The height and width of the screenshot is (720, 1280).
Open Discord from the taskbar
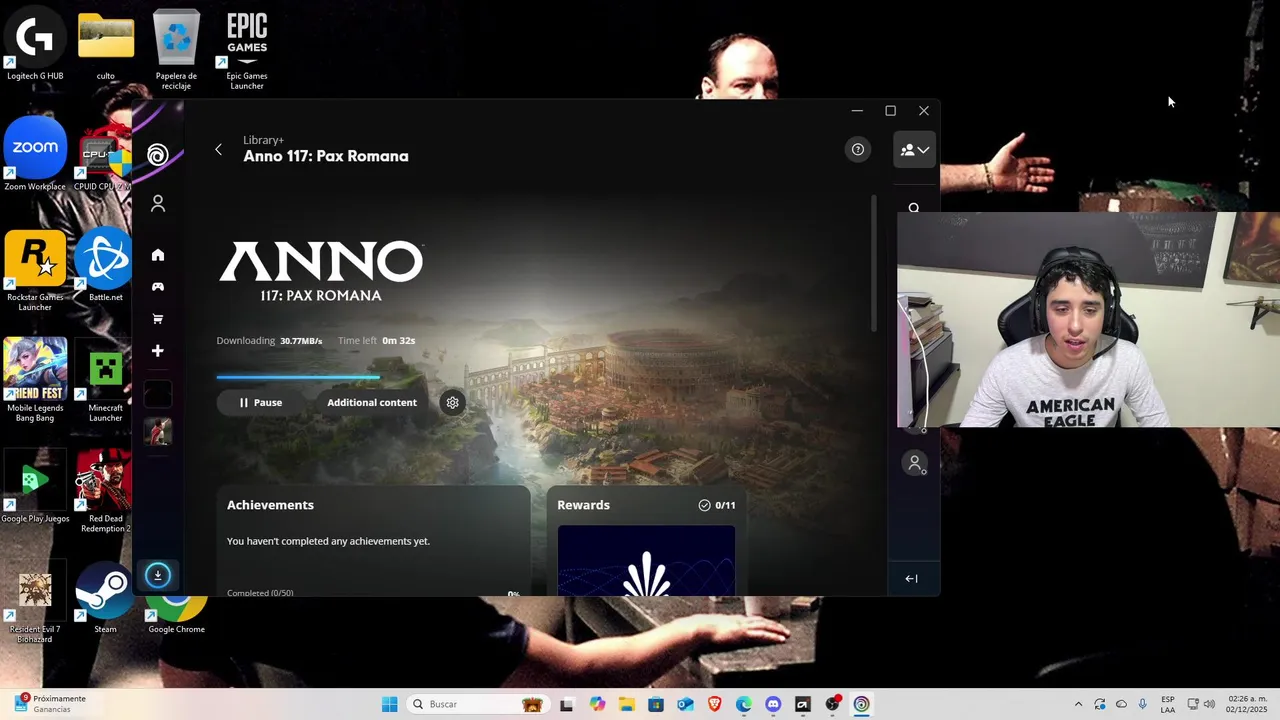pos(773,704)
